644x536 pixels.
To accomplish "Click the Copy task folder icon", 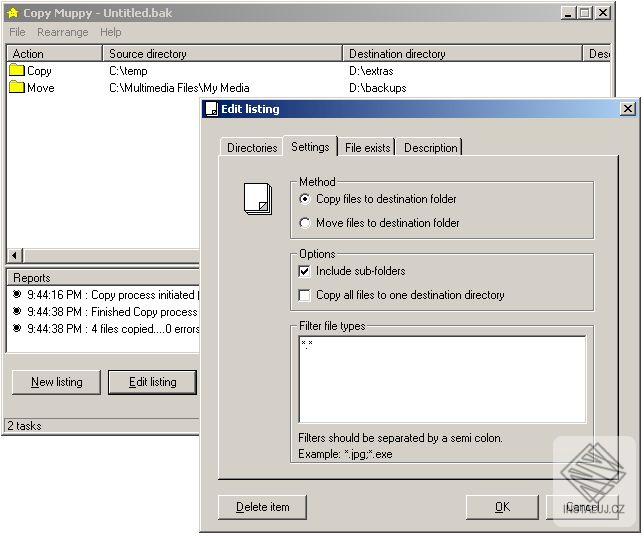I will 17,71.
